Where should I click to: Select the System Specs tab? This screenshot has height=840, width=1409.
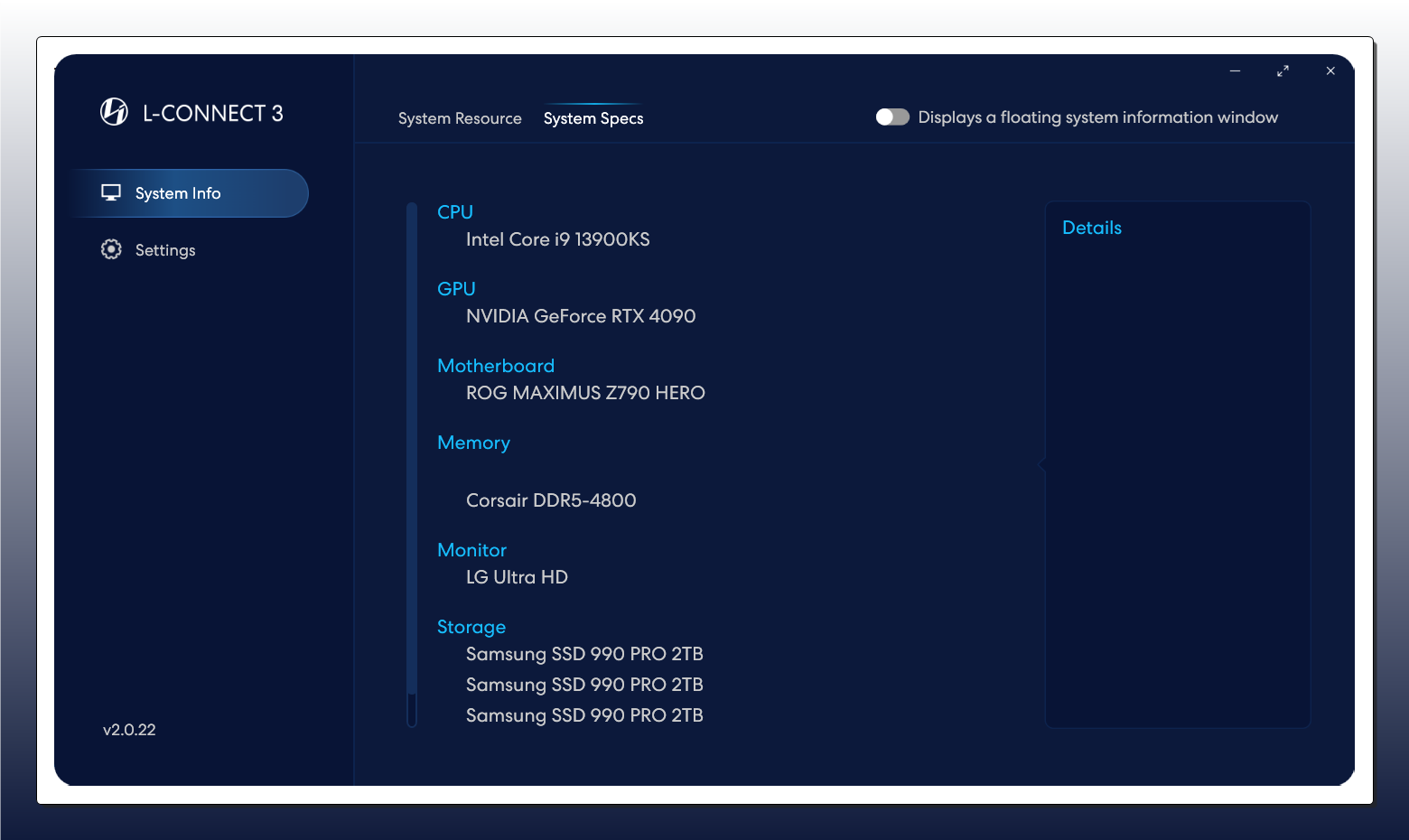coord(593,118)
